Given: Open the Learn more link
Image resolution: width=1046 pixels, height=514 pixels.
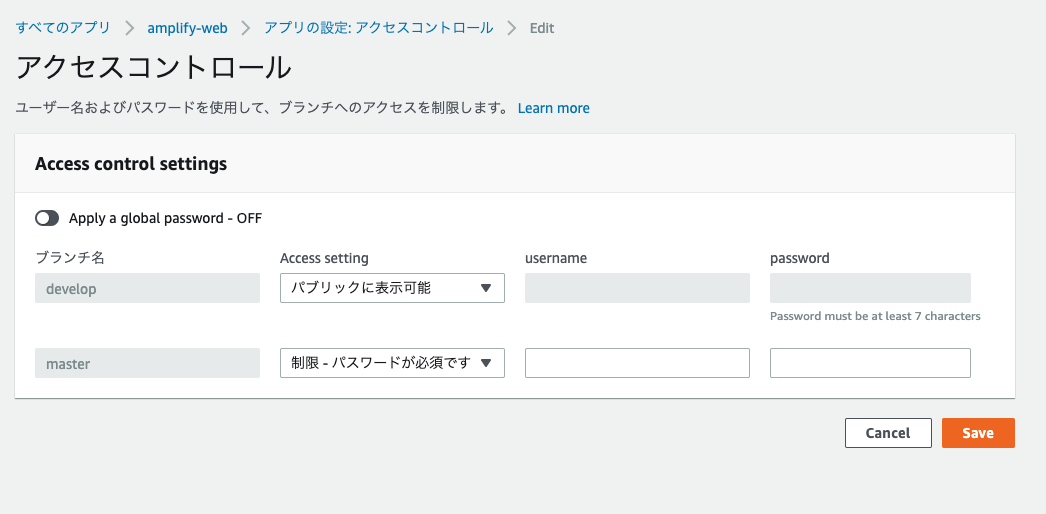Looking at the screenshot, I should (x=553, y=108).
